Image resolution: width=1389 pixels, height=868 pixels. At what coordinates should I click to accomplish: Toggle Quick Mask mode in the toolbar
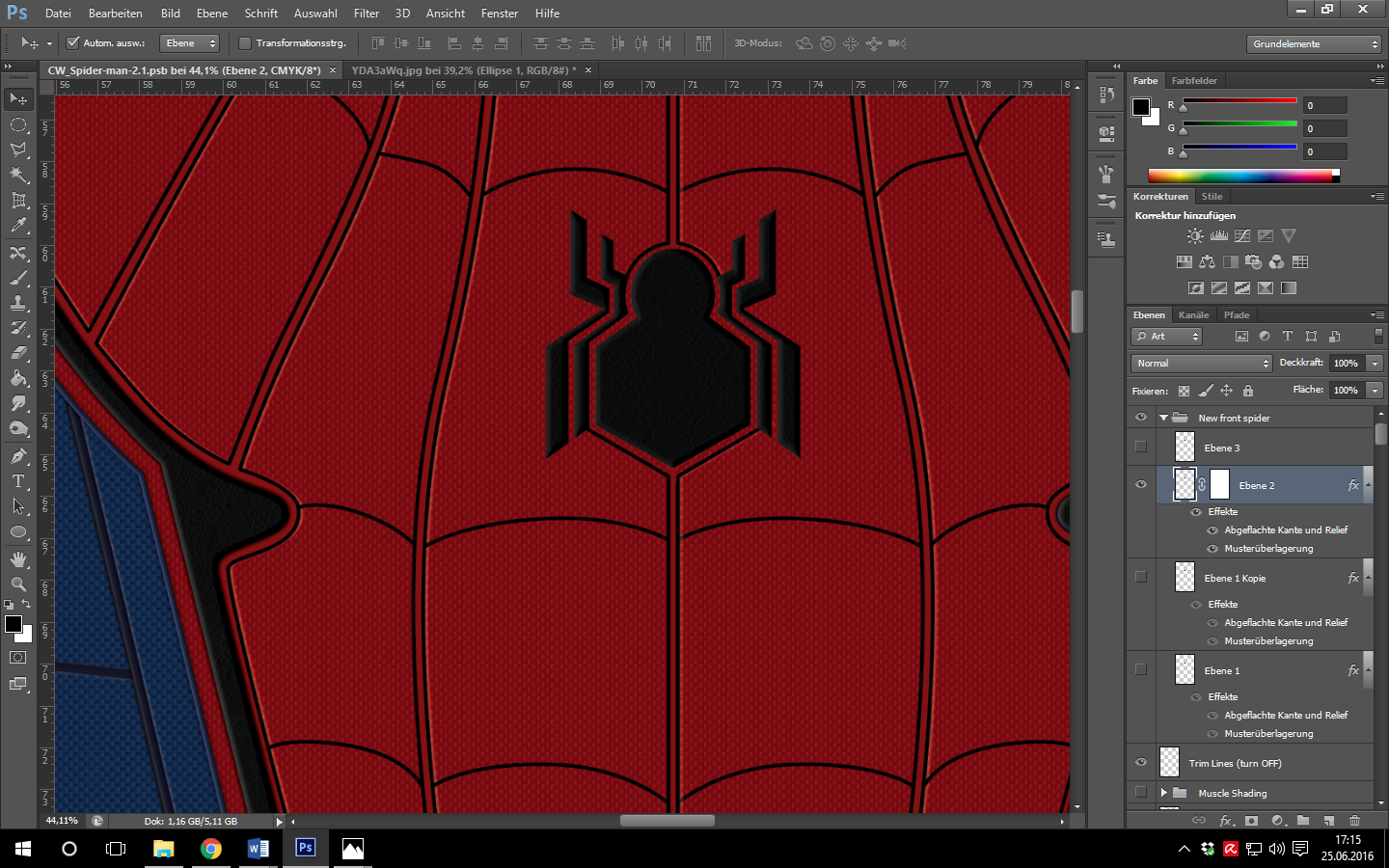click(x=18, y=658)
